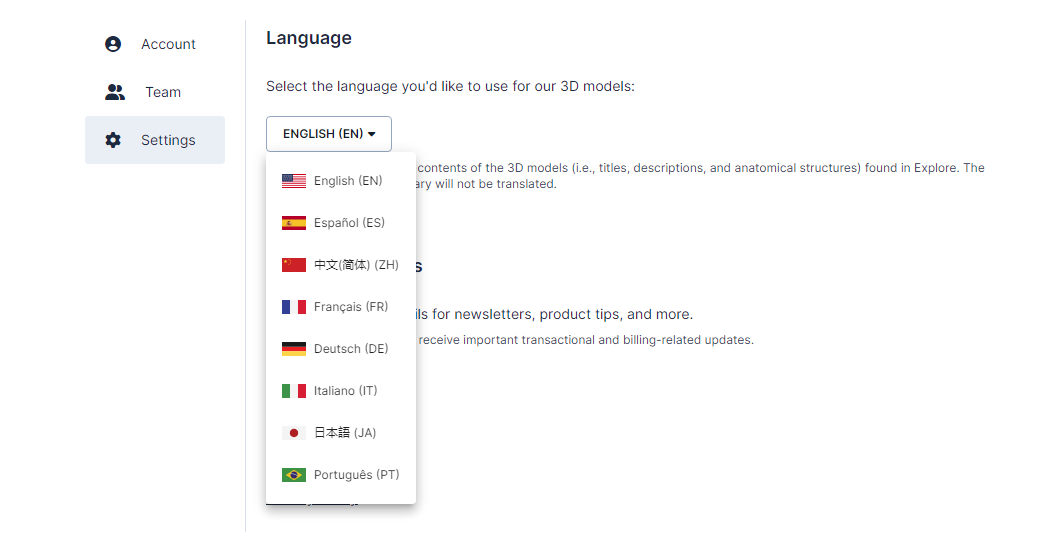
Task: Click the Spanish flag icon
Action: (293, 223)
